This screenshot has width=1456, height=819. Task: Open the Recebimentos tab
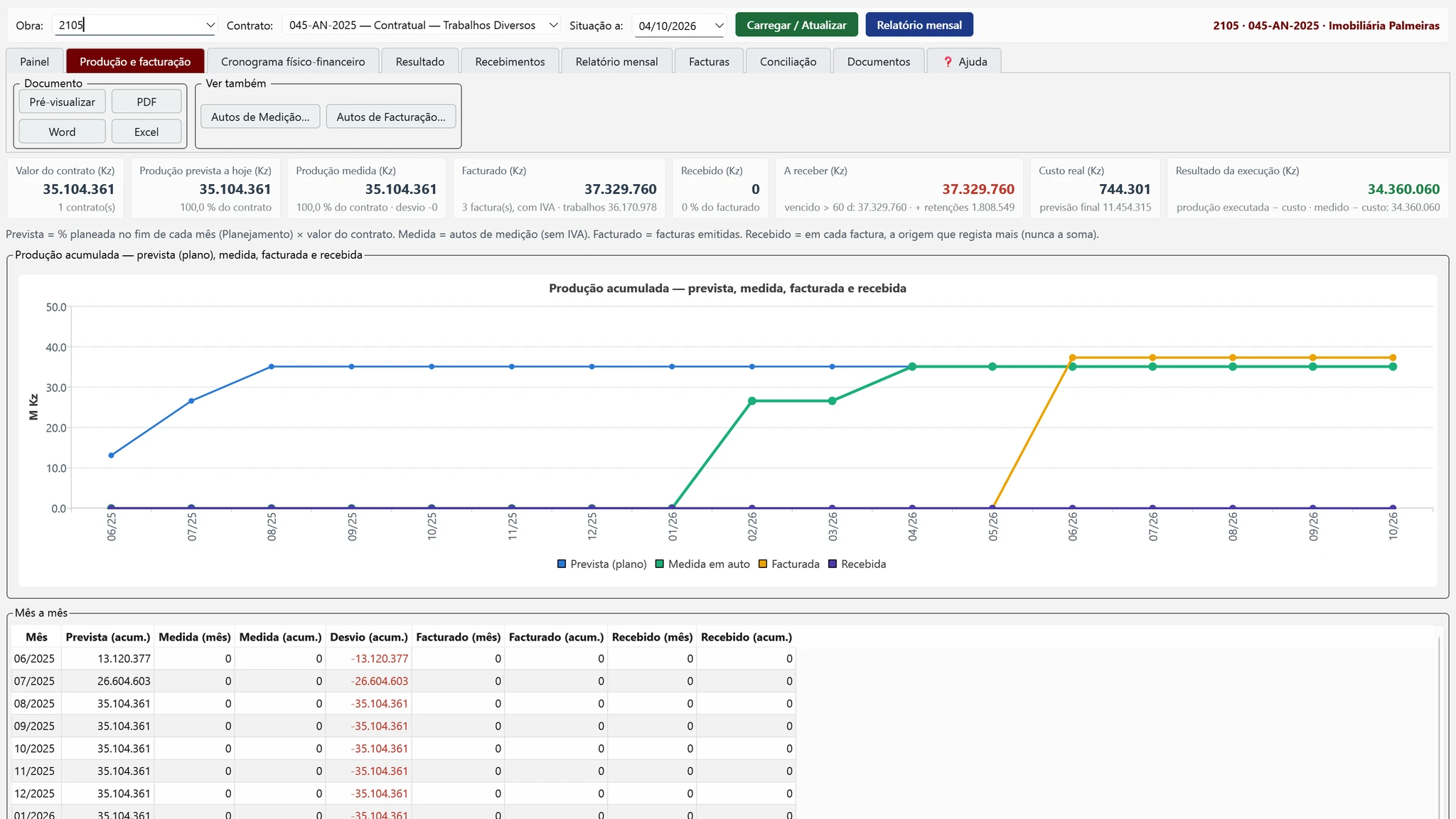point(510,61)
